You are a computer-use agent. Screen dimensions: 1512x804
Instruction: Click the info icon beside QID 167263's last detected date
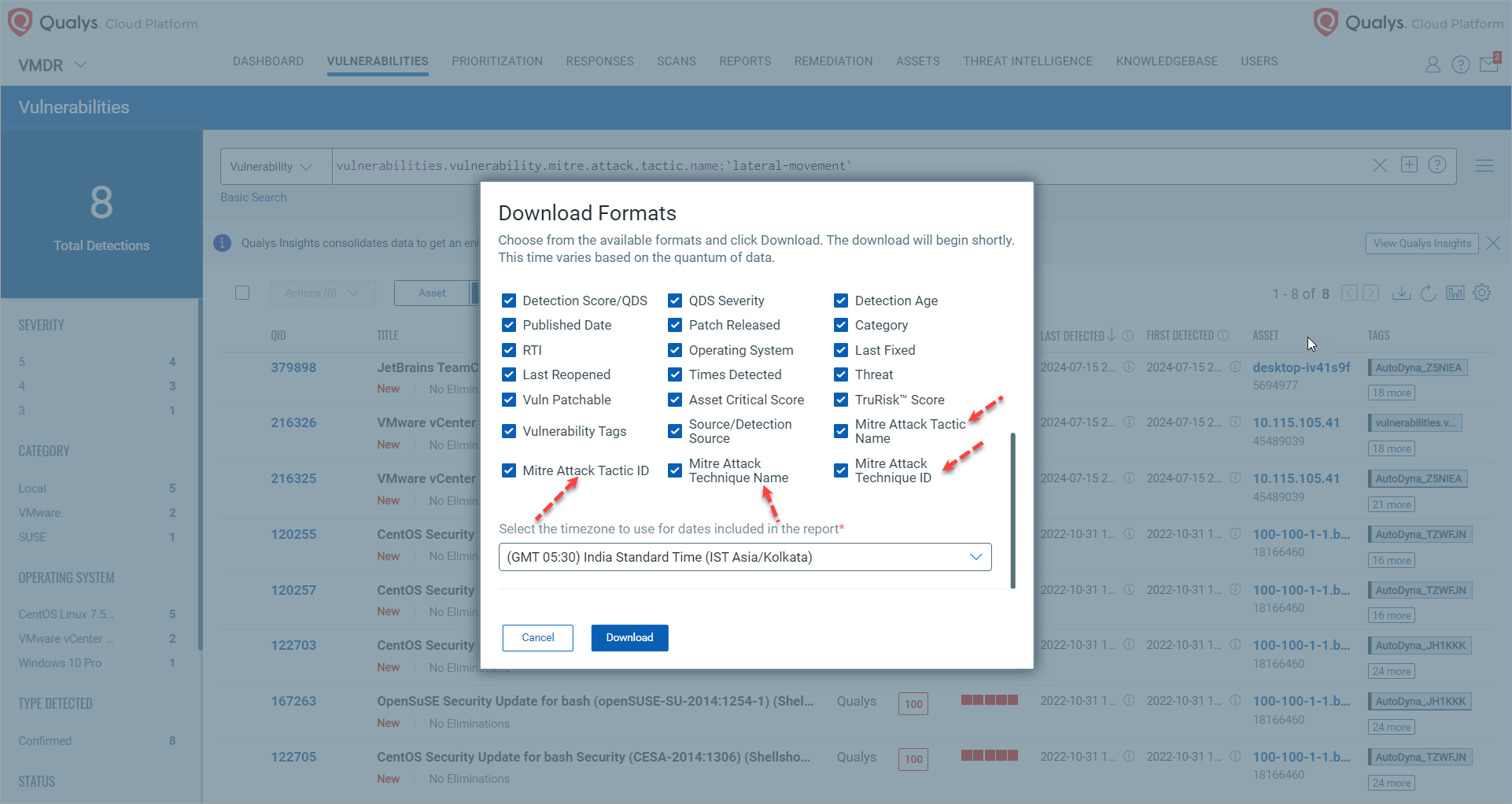tap(1129, 701)
